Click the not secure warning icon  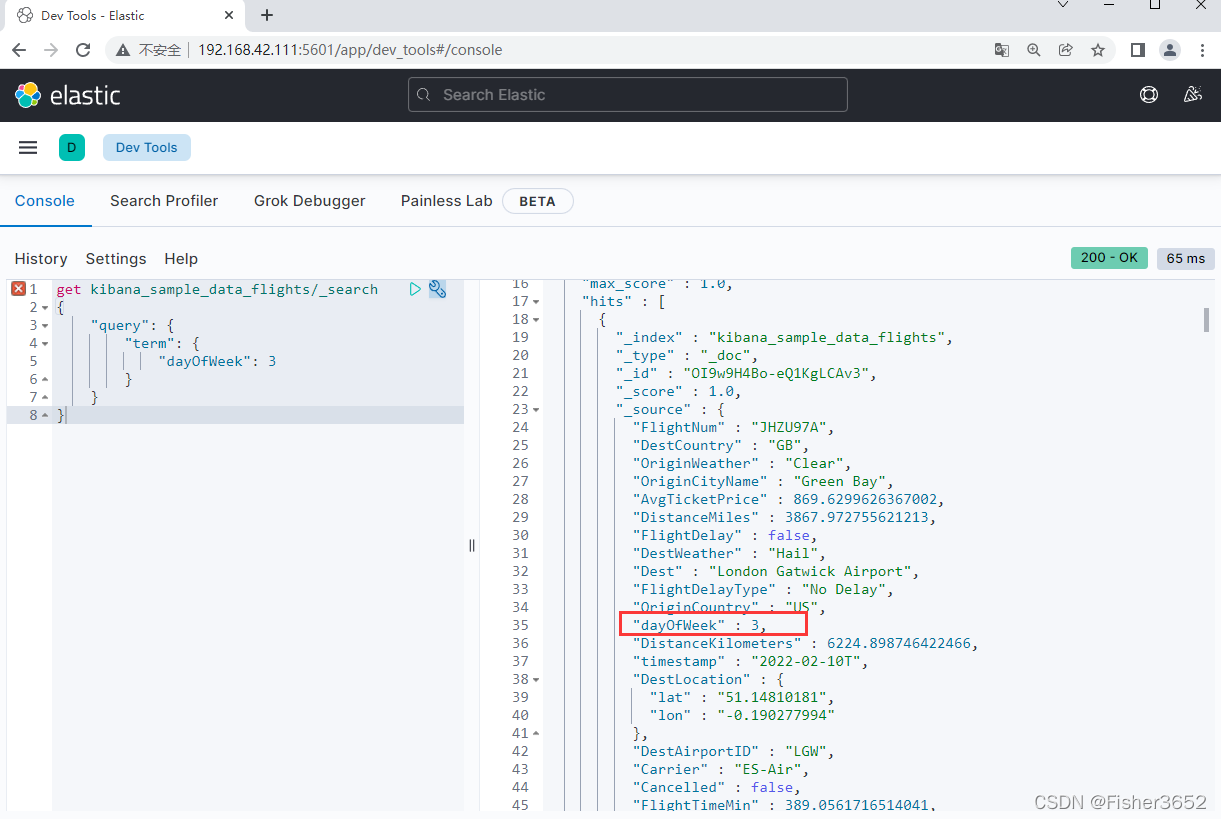coord(123,50)
